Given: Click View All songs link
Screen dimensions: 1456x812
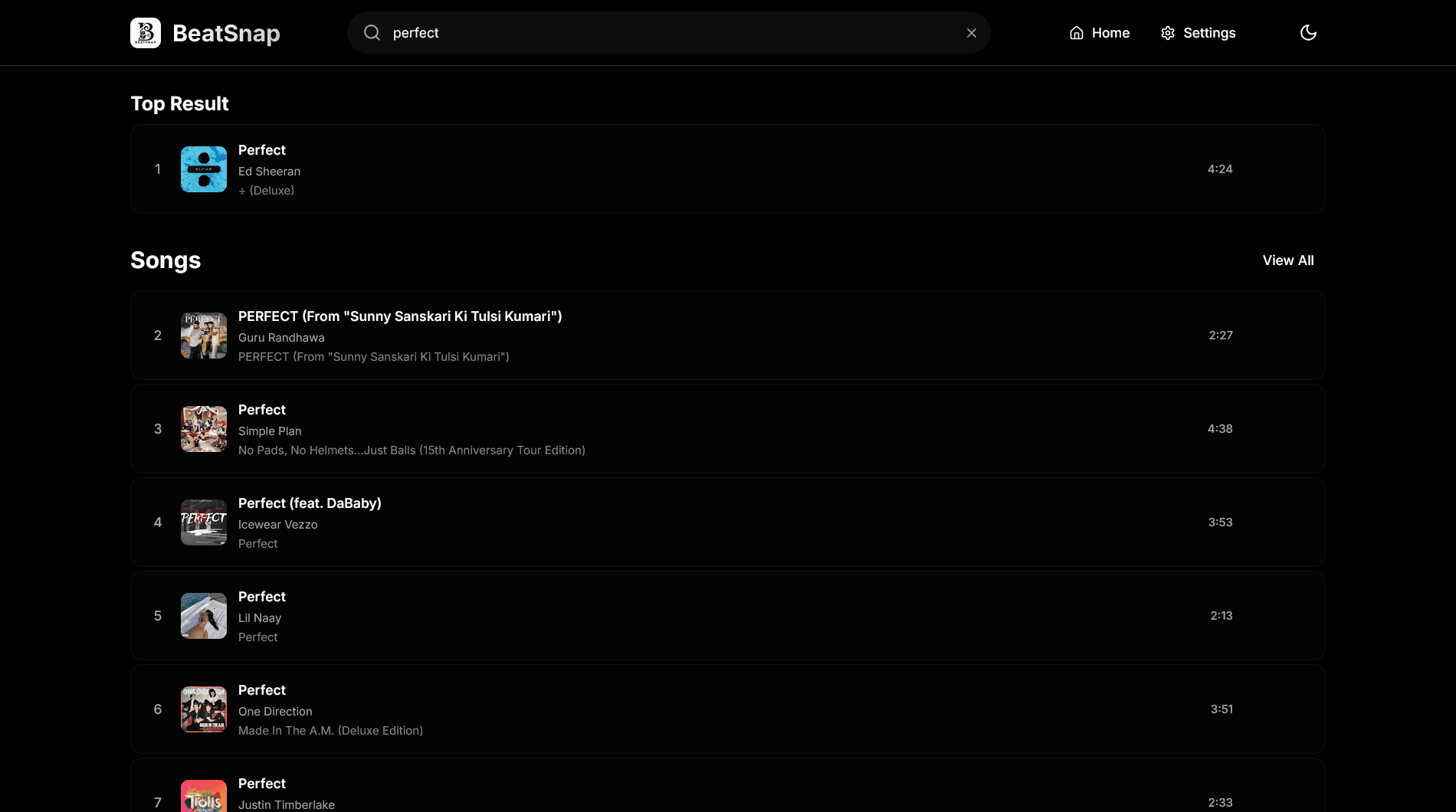Looking at the screenshot, I should pos(1287,260).
